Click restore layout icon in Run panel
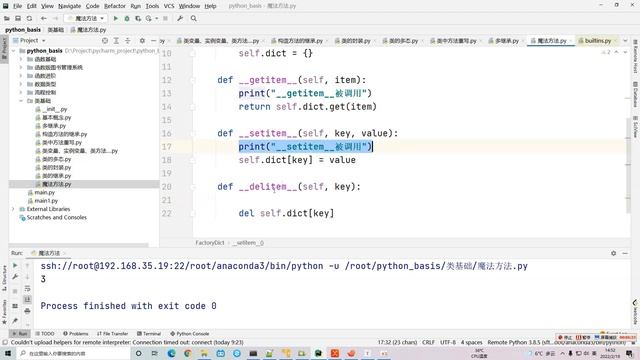 pyautogui.click(x=15, y=306)
